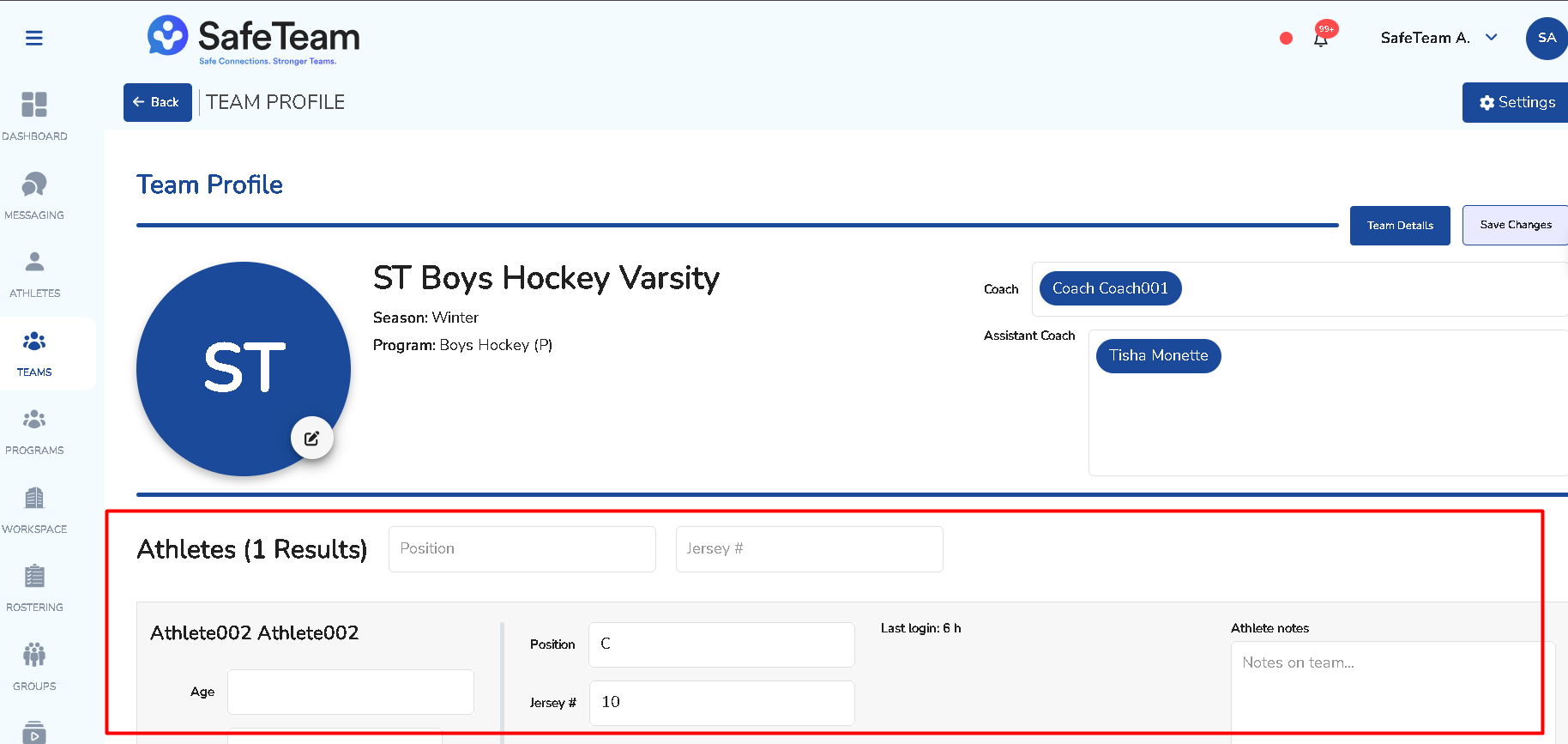The image size is (1568, 744).
Task: Open Messaging from sidebar
Action: pos(34,195)
